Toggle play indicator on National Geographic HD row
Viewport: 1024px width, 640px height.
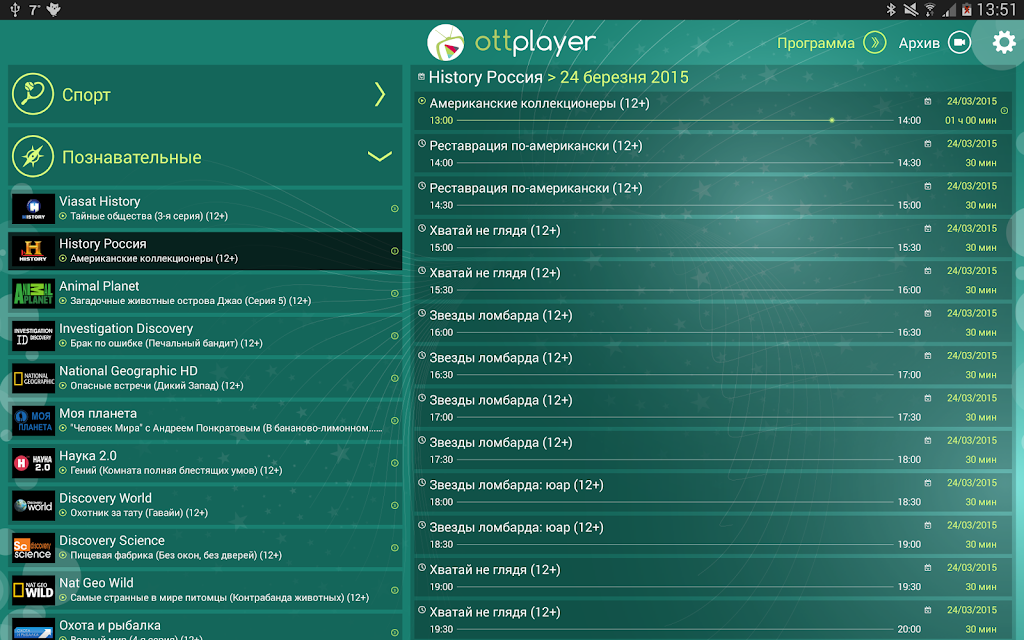[x=394, y=379]
